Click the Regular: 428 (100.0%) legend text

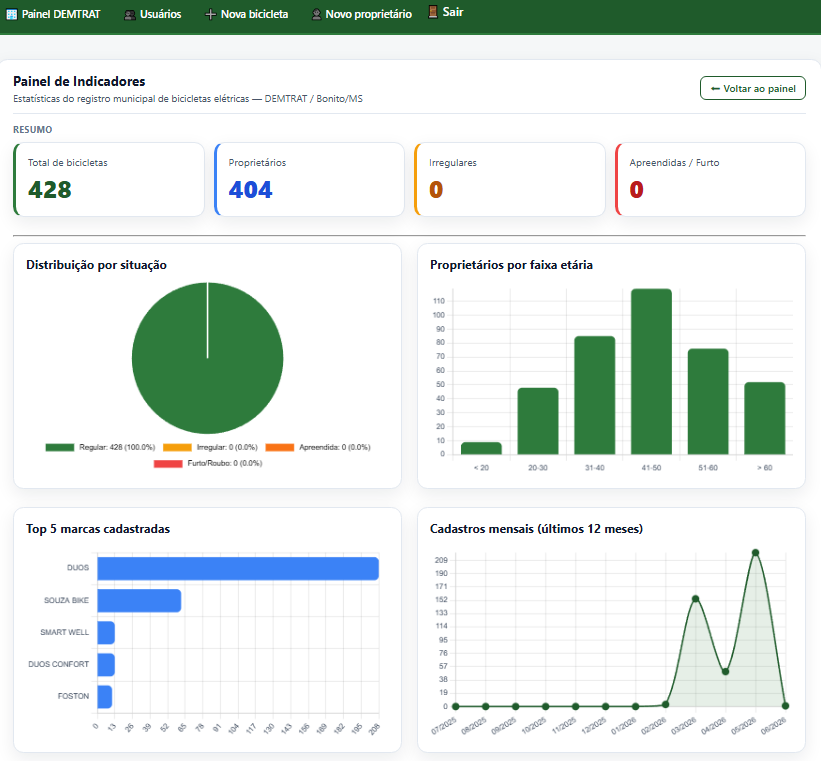pyautogui.click(x=117, y=447)
